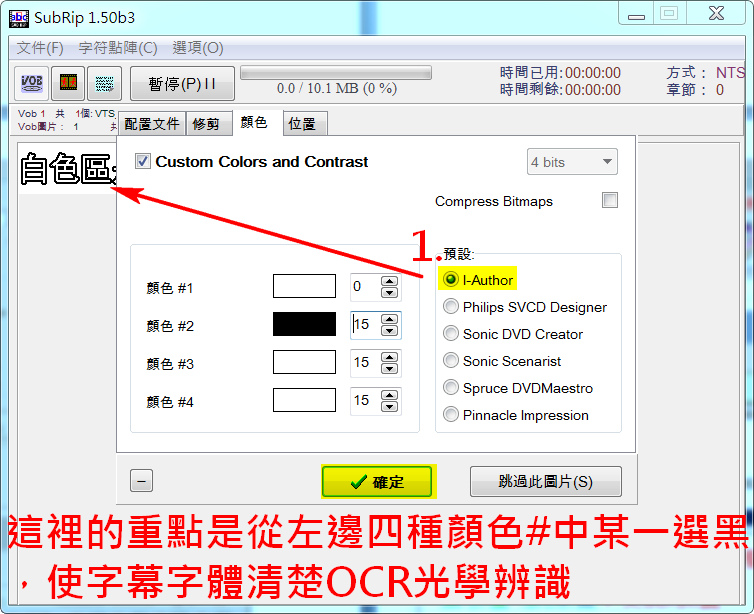This screenshot has width=754, height=614.
Task: Pause processing with 暫停(P) button
Action: [x=182, y=84]
